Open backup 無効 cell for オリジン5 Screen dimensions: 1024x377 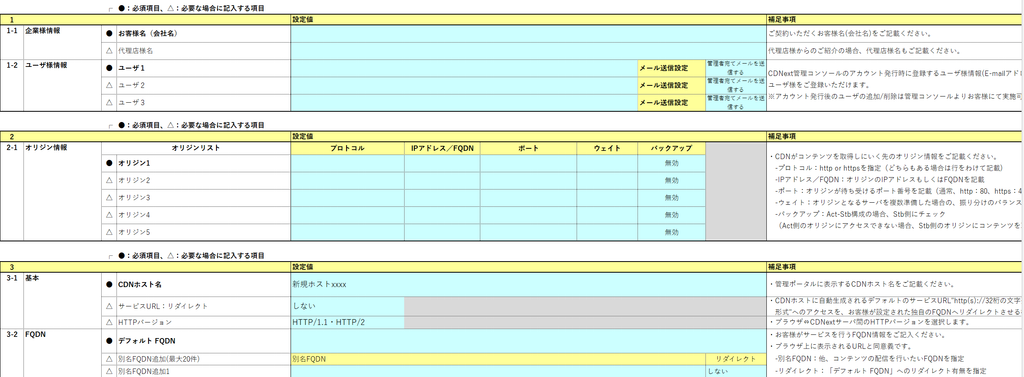671,232
